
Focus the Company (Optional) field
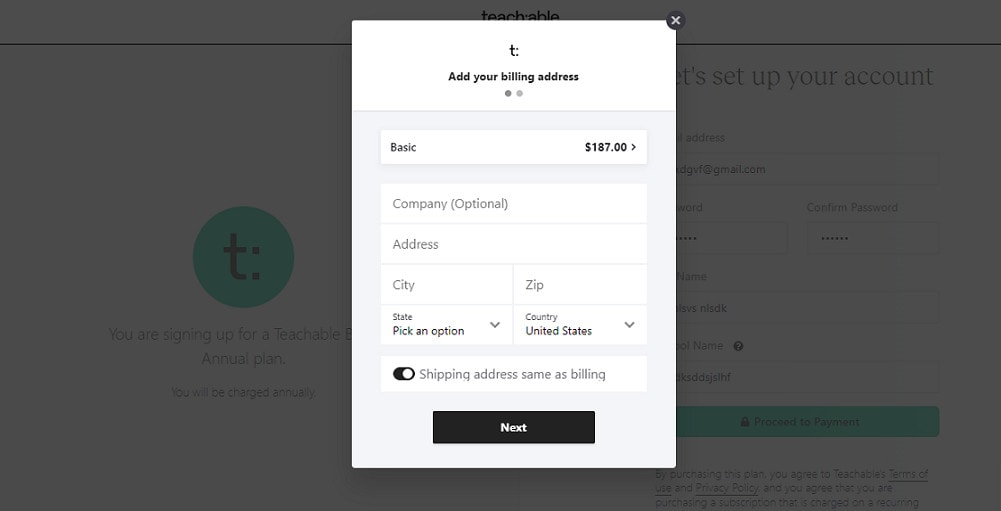tap(513, 204)
